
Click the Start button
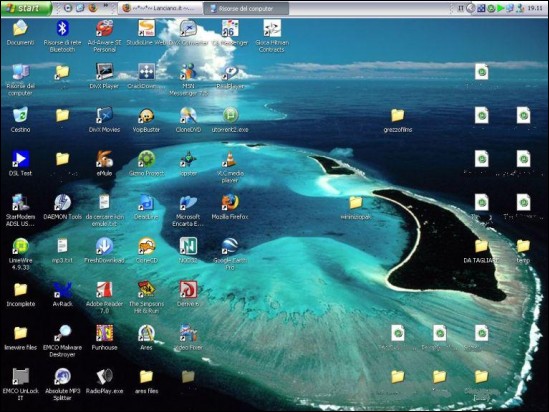[x=26, y=8]
